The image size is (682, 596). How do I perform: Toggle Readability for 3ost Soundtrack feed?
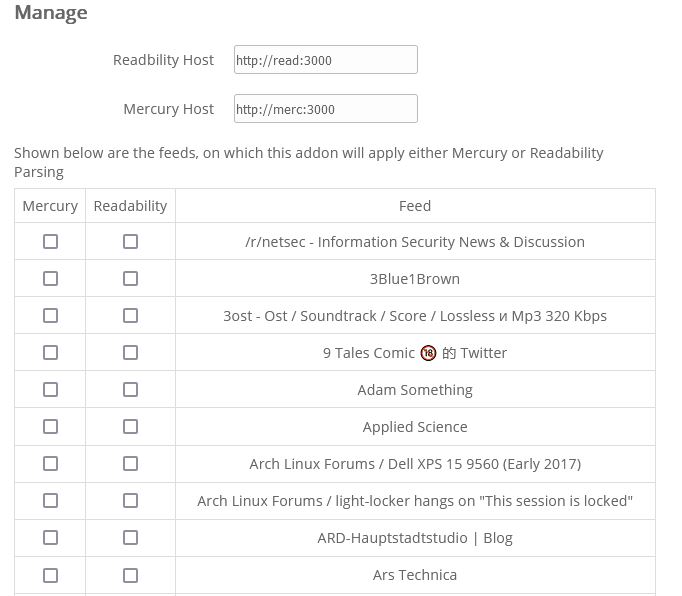coord(130,316)
